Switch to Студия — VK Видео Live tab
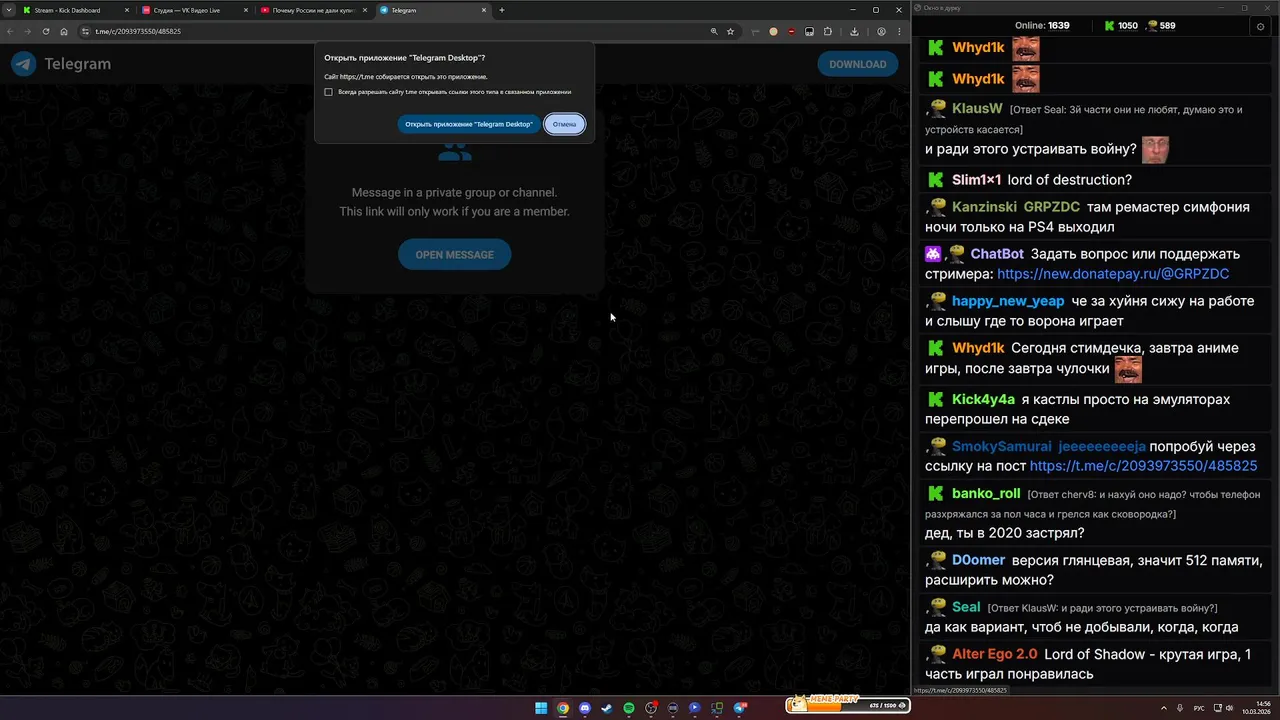1280x720 pixels. 195,10
